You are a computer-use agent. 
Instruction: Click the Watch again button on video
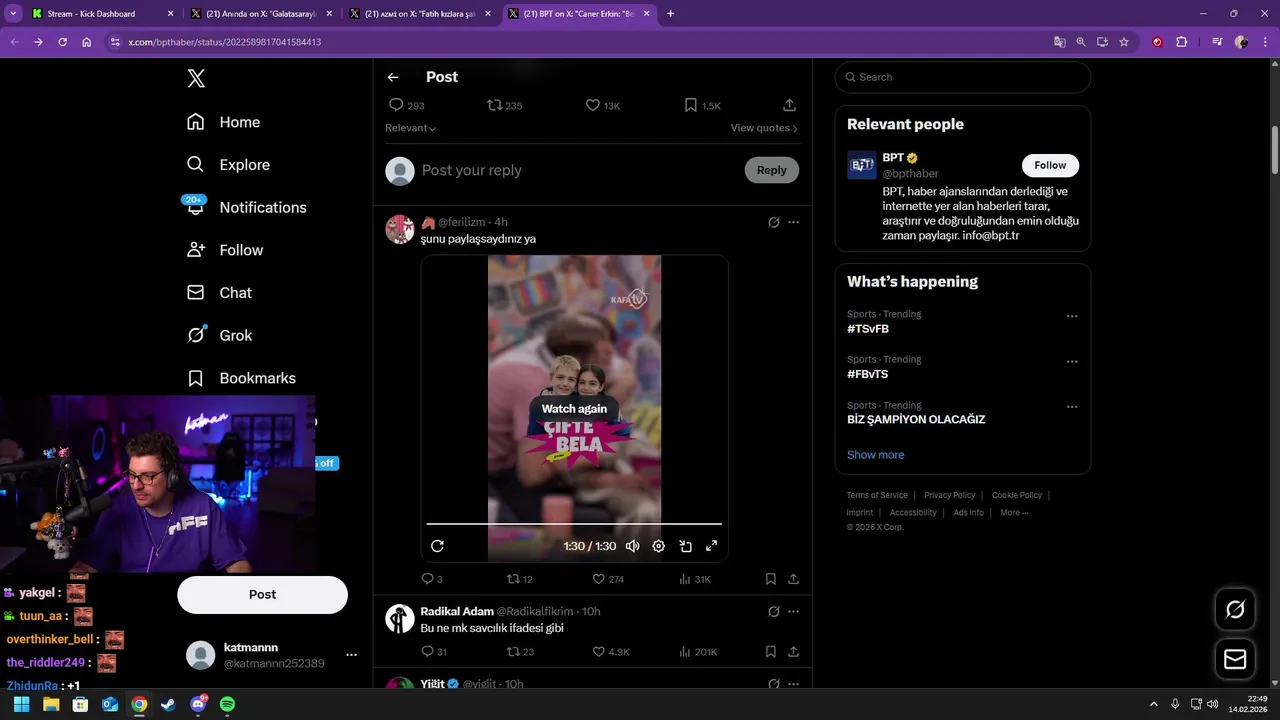pyautogui.click(x=574, y=408)
